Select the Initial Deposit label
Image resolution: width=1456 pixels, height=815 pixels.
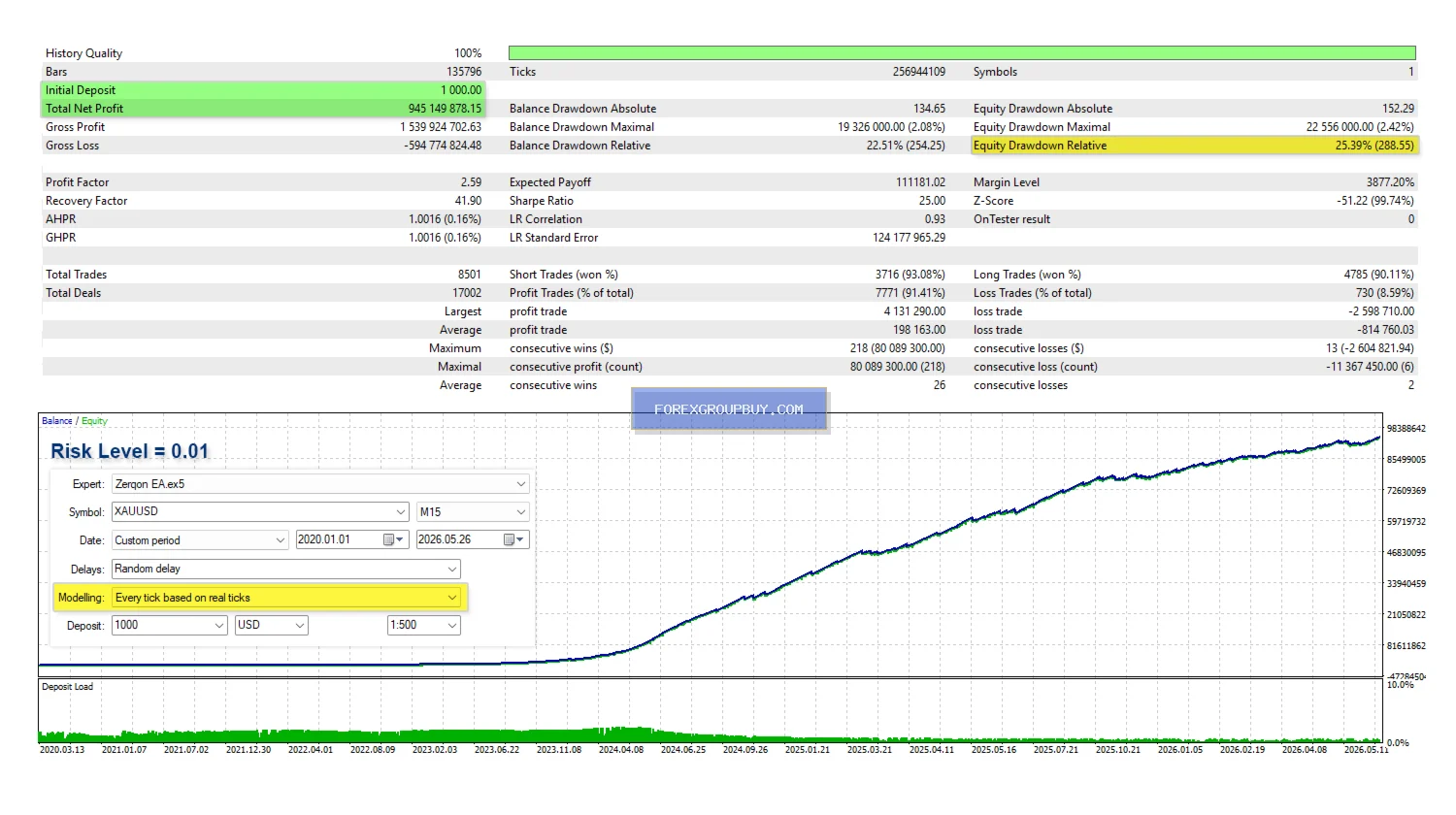point(81,90)
